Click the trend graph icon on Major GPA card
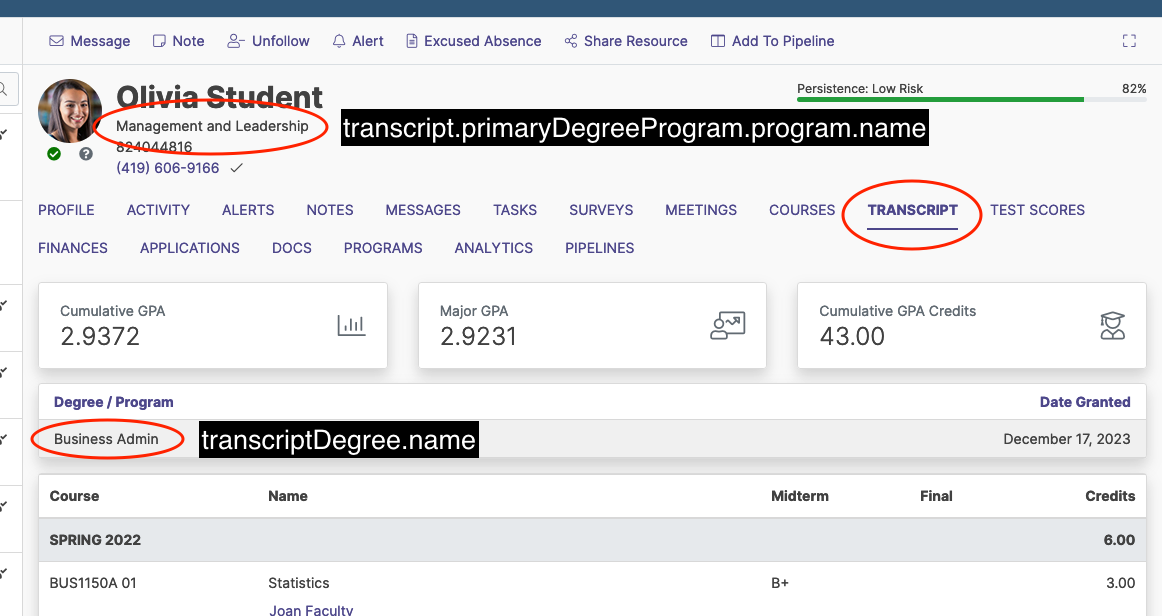1162x616 pixels. pos(729,325)
